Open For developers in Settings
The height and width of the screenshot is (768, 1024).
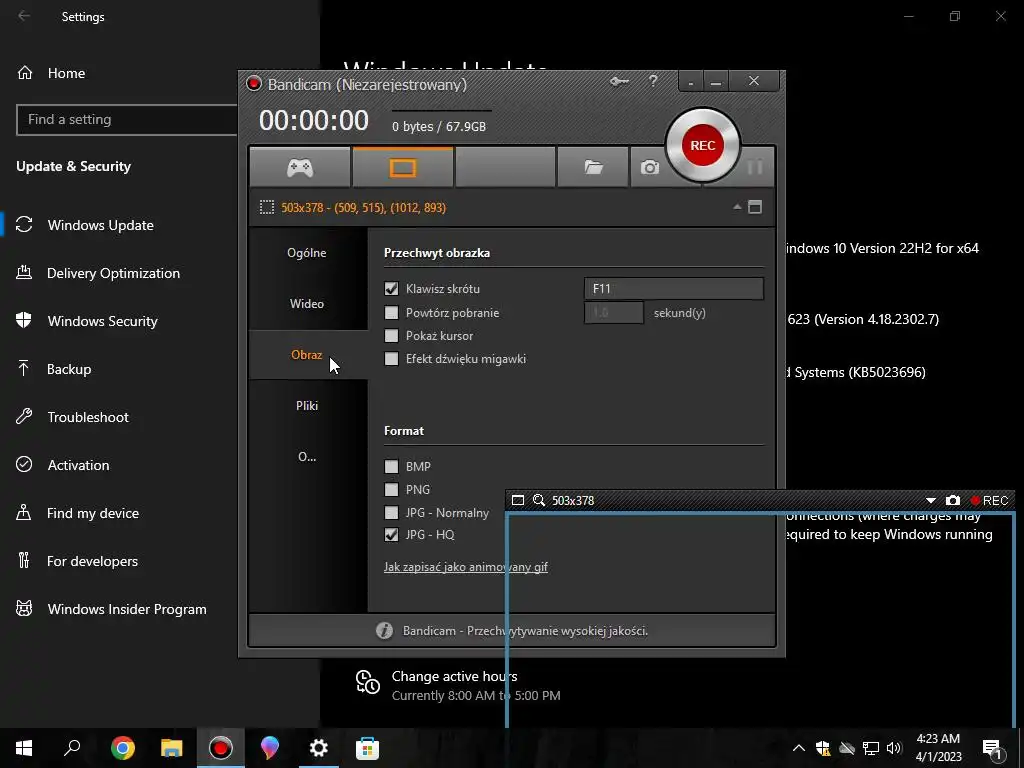tap(92, 561)
